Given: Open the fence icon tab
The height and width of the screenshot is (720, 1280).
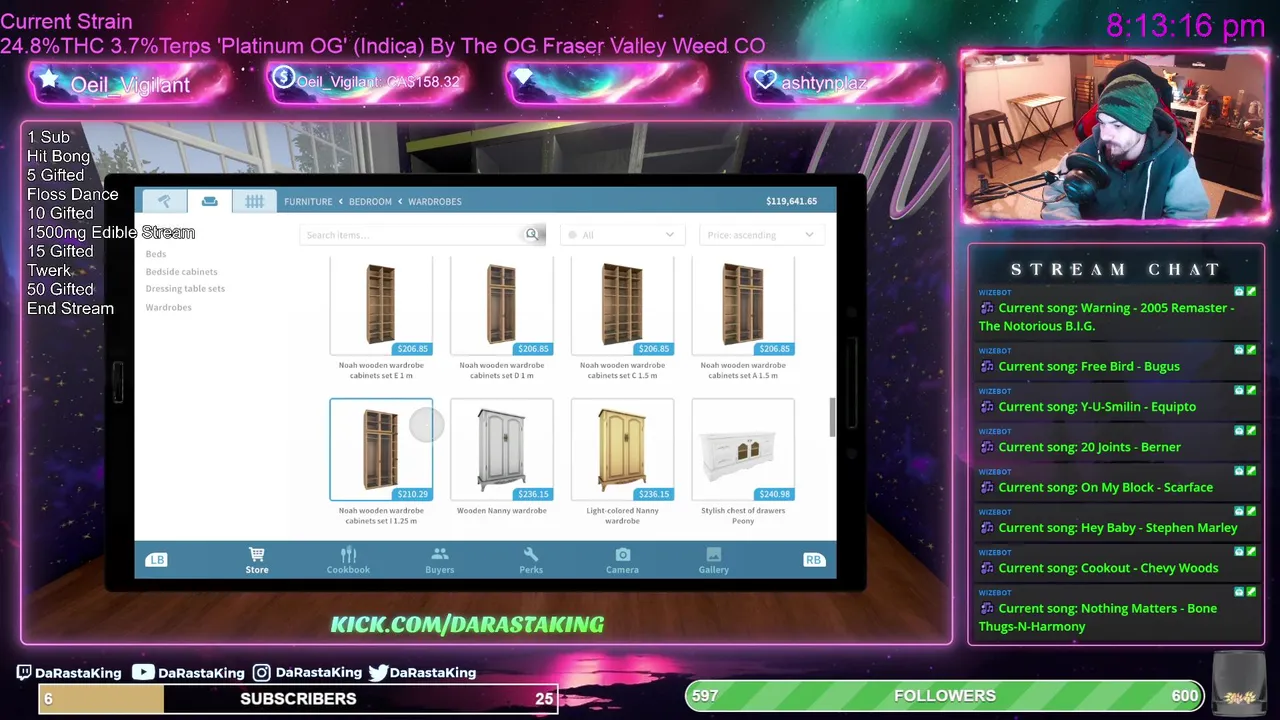Looking at the screenshot, I should 254,201.
